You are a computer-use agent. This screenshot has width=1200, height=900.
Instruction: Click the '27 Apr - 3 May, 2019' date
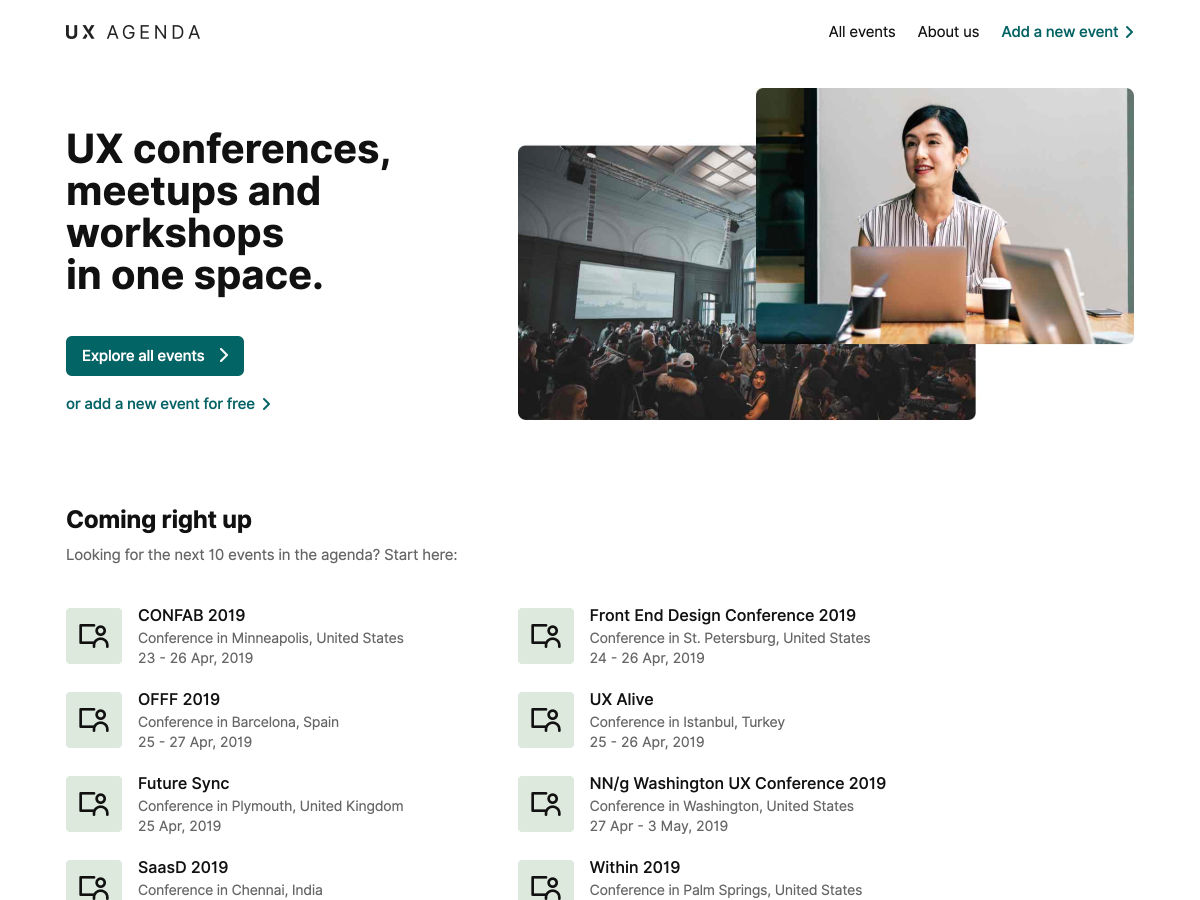[x=659, y=826]
